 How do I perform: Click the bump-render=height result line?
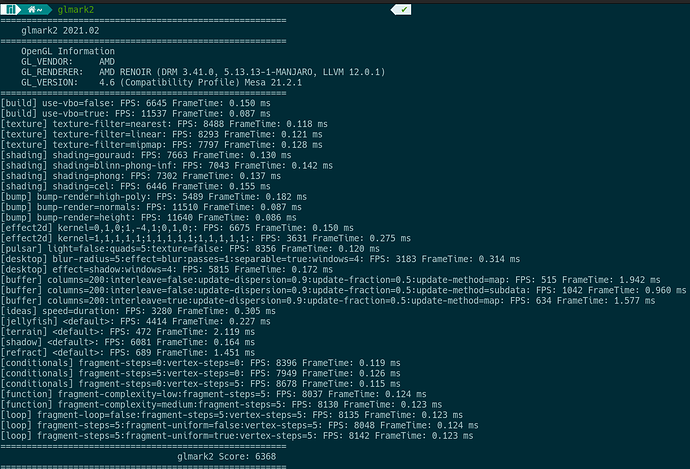(148, 217)
